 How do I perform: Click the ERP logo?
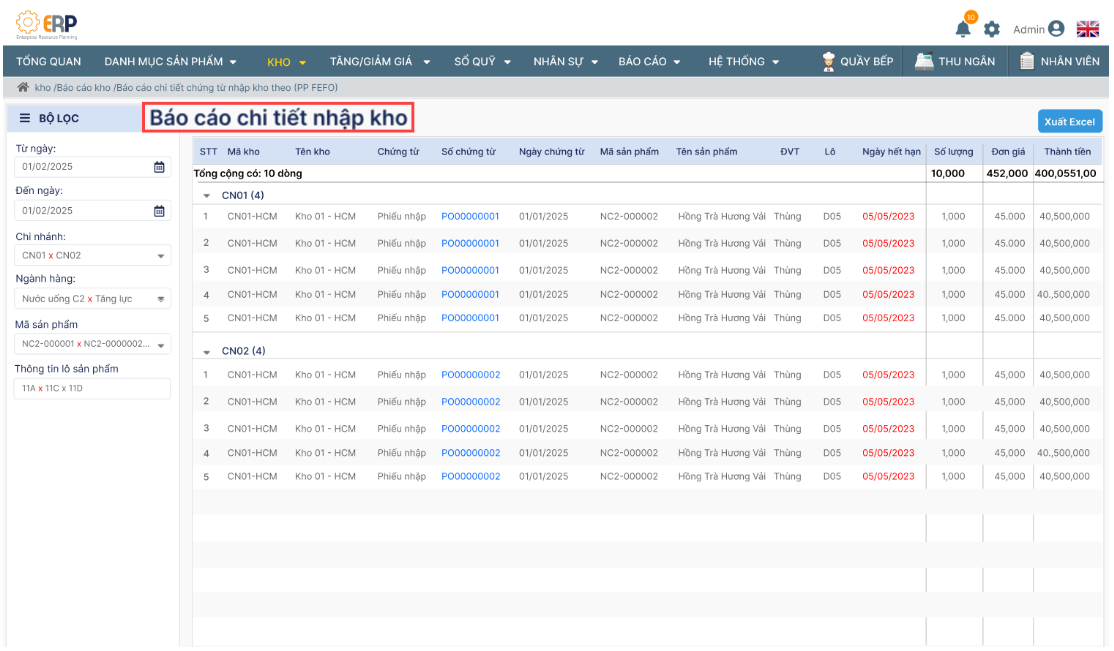(47, 23)
